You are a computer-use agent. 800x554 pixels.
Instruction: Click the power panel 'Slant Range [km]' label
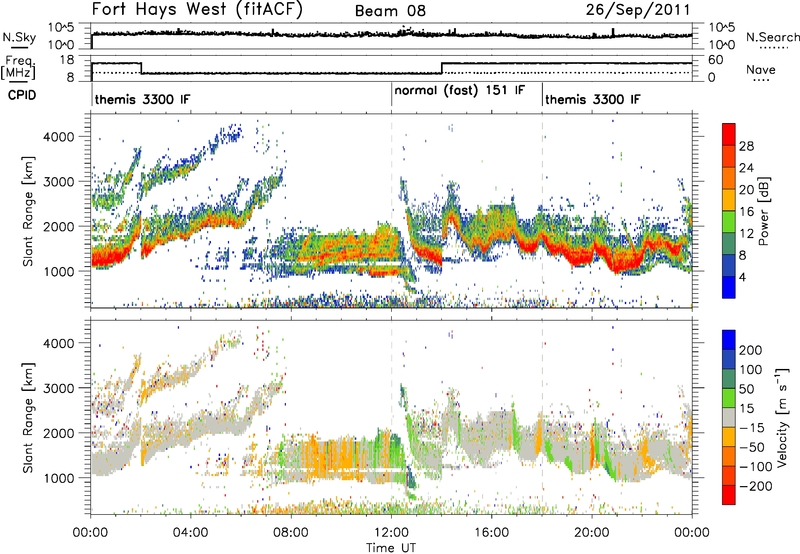(29, 211)
